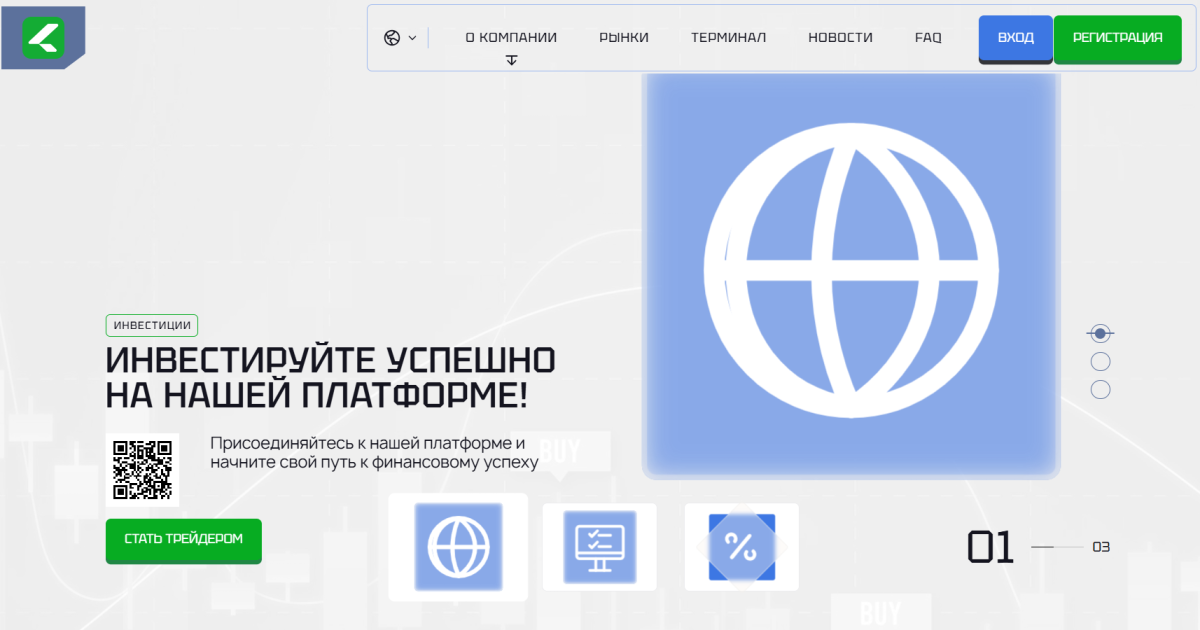Open the ТЕРМИНАЛ page
This screenshot has height=630, width=1200.
coord(728,37)
